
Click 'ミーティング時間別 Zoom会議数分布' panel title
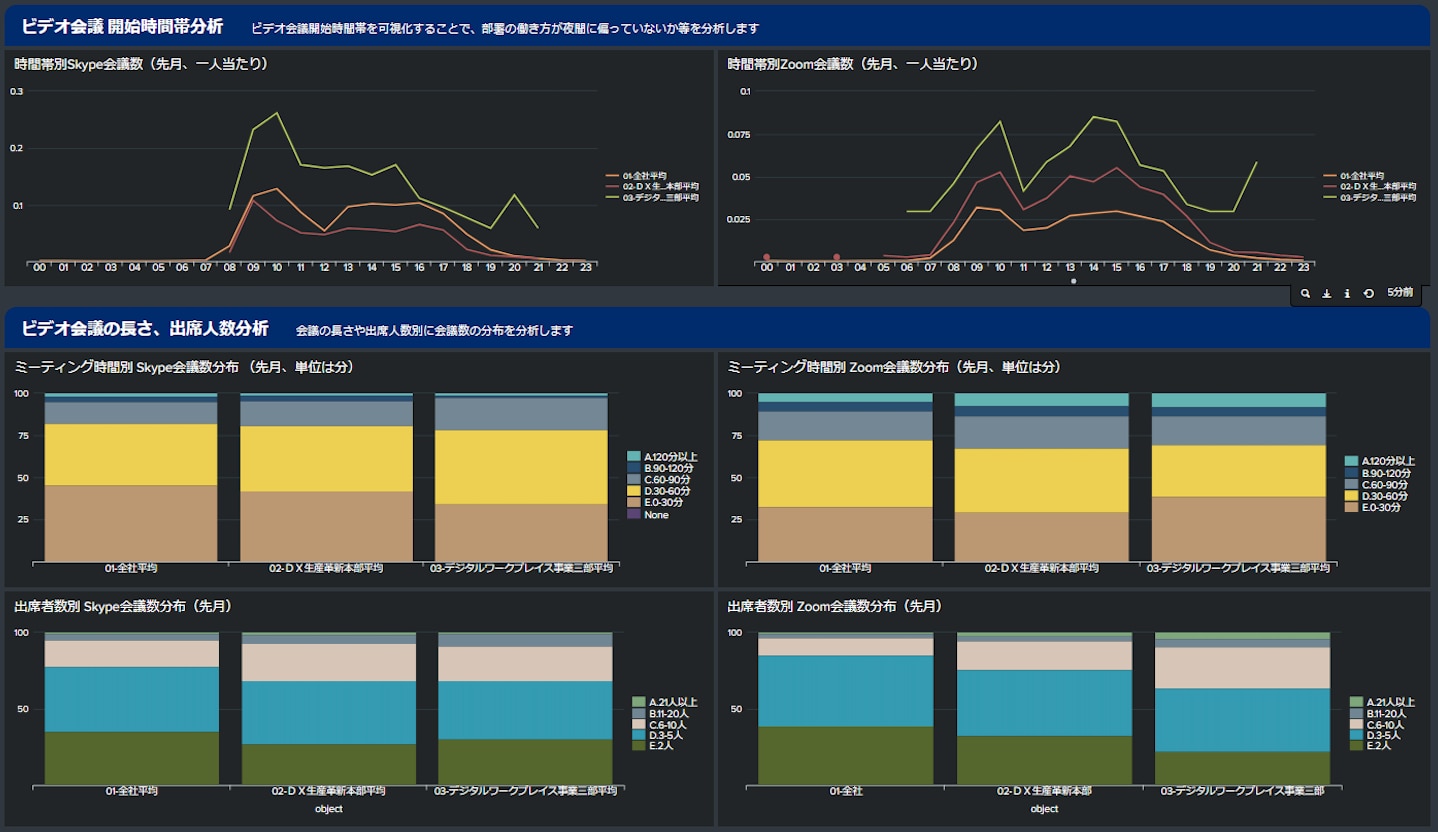tap(895, 367)
